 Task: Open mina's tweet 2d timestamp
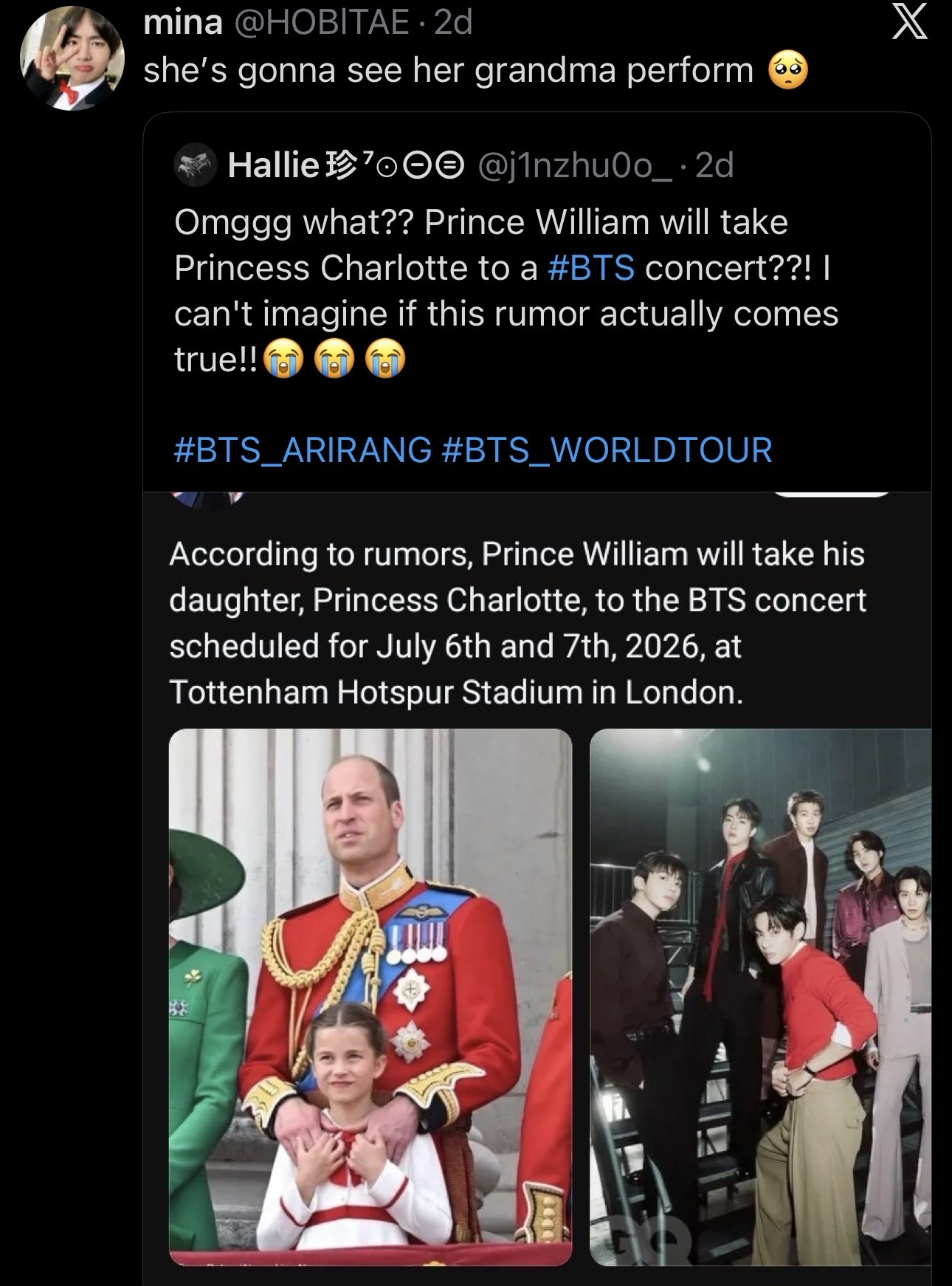453,23
